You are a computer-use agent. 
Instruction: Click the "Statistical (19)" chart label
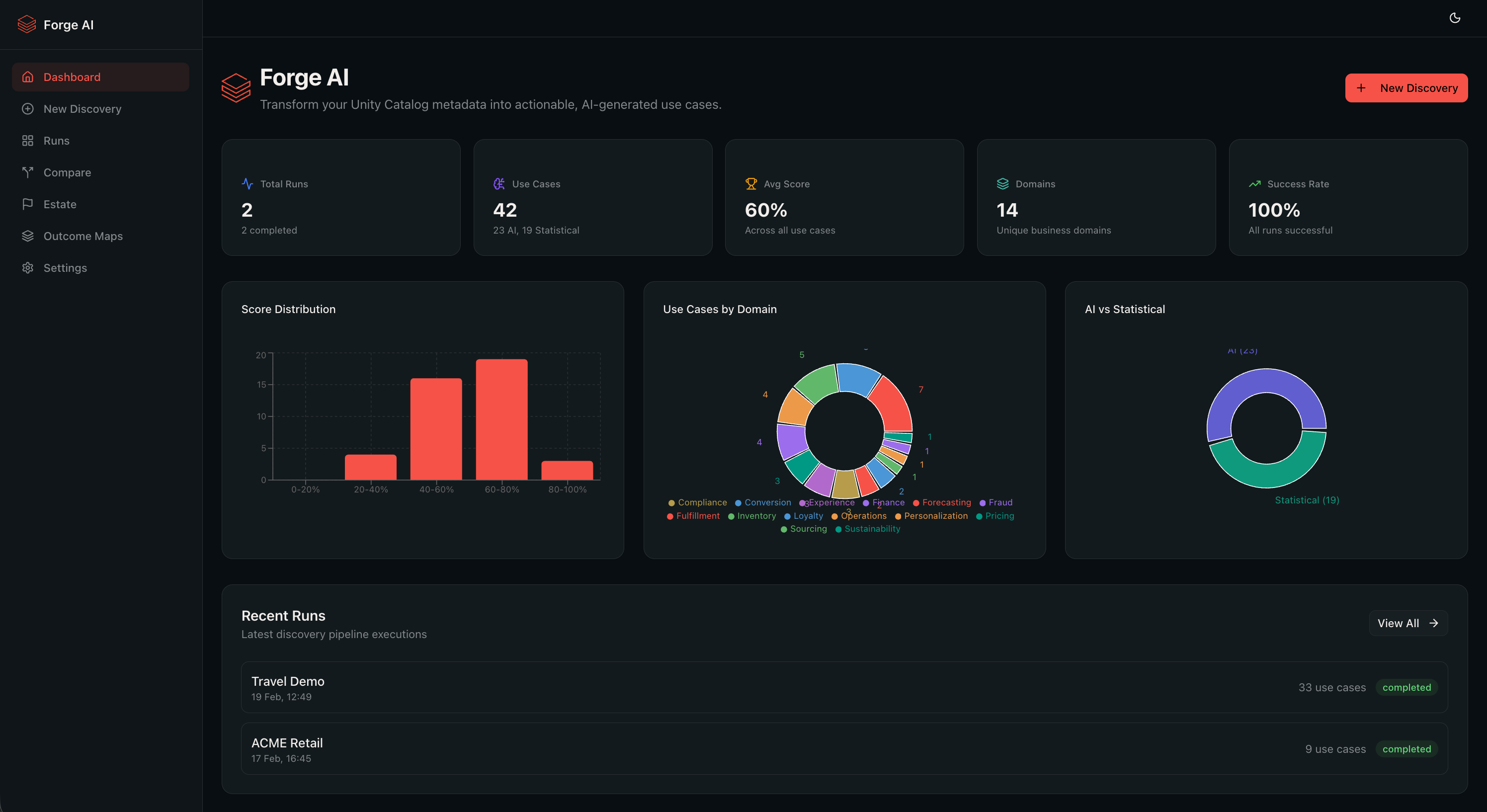(x=1307, y=500)
